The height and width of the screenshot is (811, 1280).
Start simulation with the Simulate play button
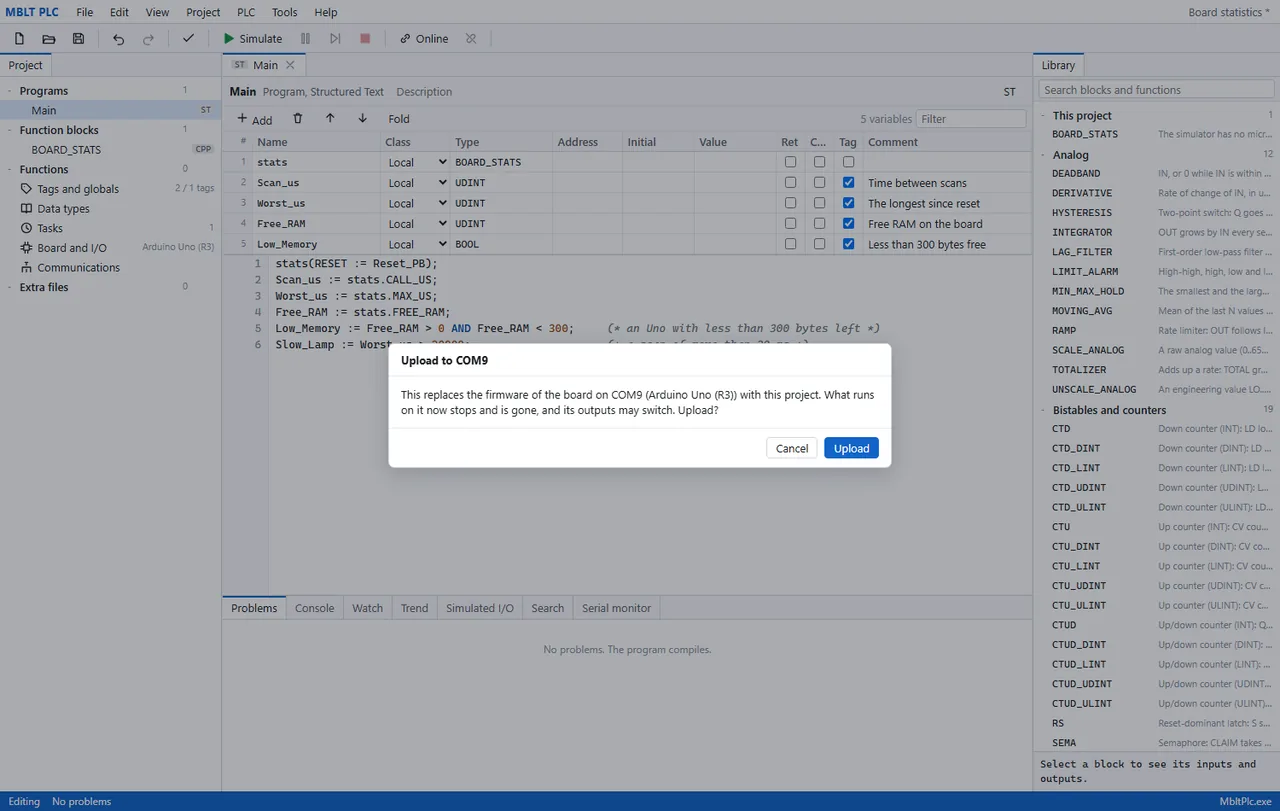253,39
